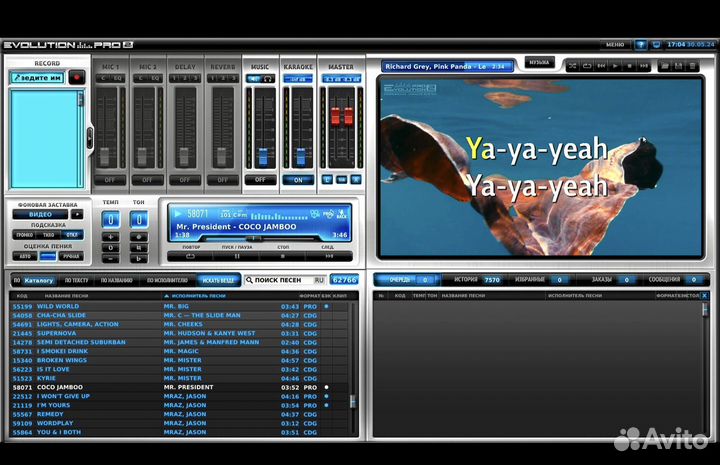Click the Искать везде search button
720x465 pixels.
pyautogui.click(x=218, y=280)
